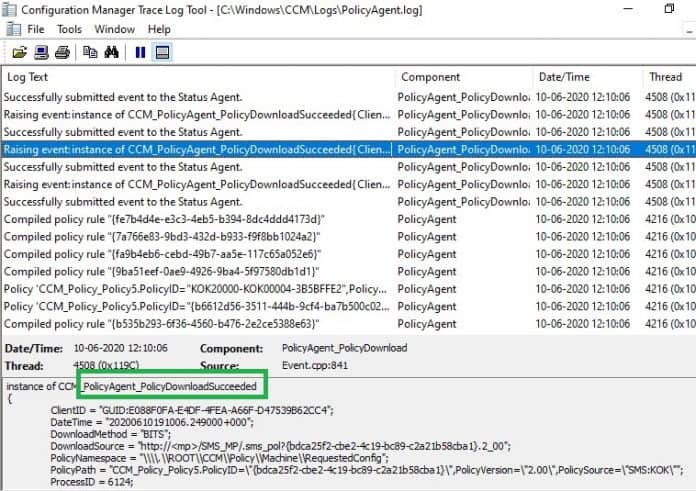Click the 'ProcessID = 6124' line
The height and width of the screenshot is (491, 696).
[92, 482]
